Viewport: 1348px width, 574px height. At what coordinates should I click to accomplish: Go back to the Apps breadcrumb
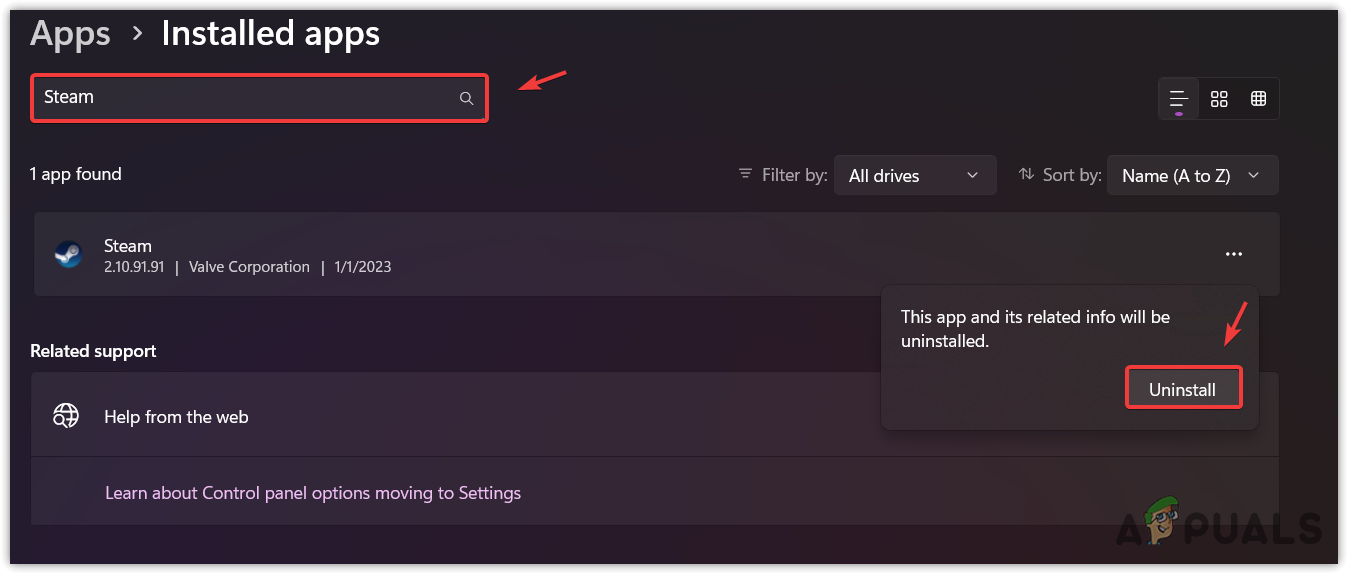pyautogui.click(x=72, y=34)
